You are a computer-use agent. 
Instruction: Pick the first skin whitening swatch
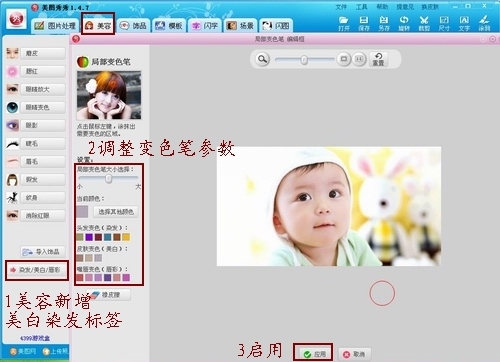(x=80, y=258)
